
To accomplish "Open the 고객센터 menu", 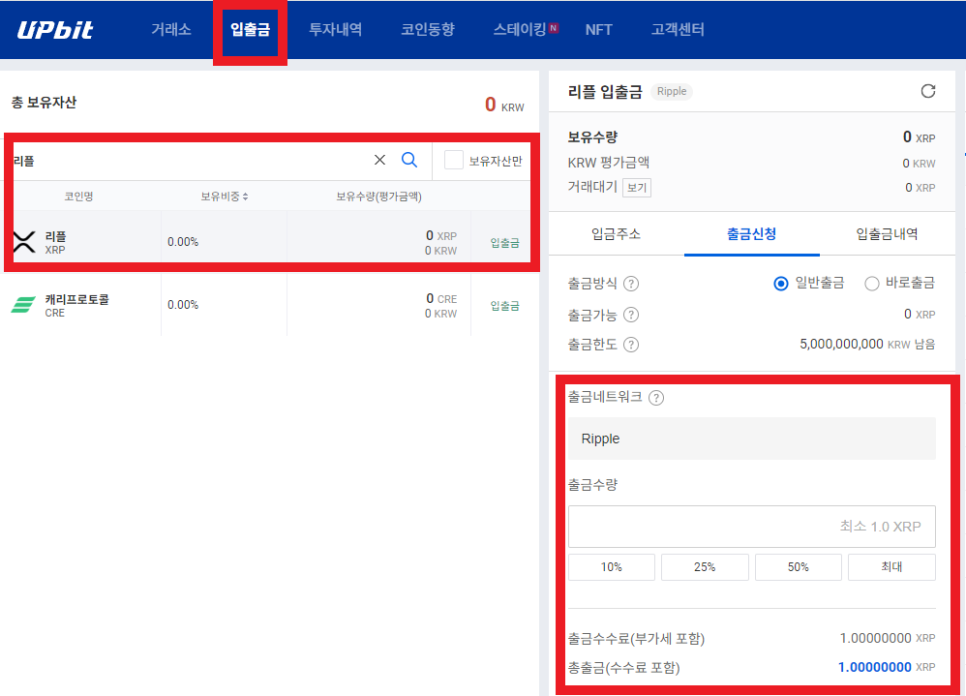I will [x=678, y=30].
